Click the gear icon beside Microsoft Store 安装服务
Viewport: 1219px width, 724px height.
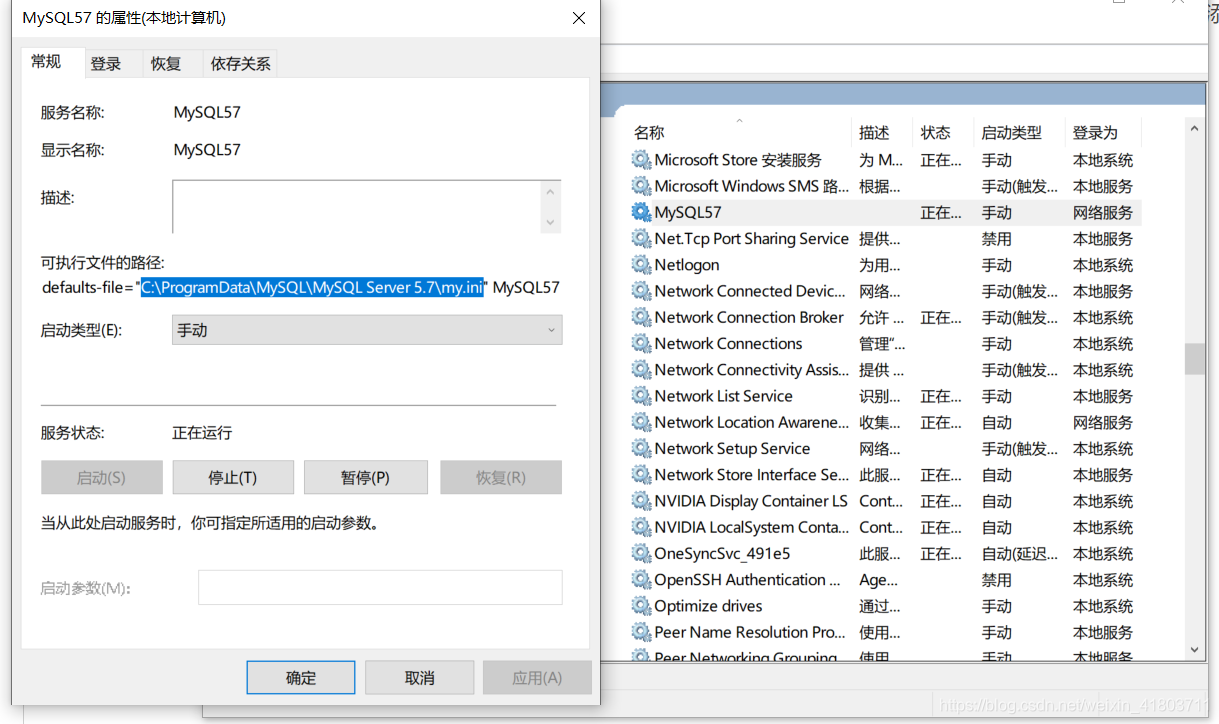click(641, 160)
